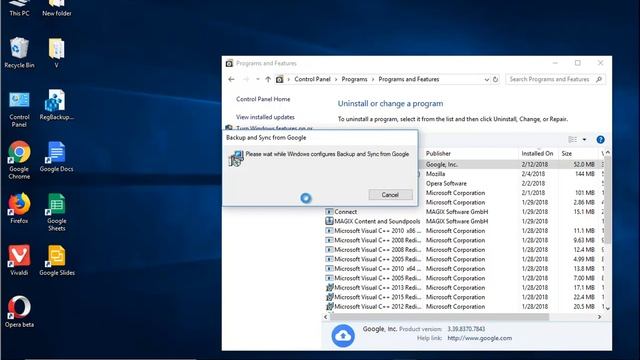Select the Google Chrome desktop shortcut
The width and height of the screenshot is (640, 360).
(19, 160)
